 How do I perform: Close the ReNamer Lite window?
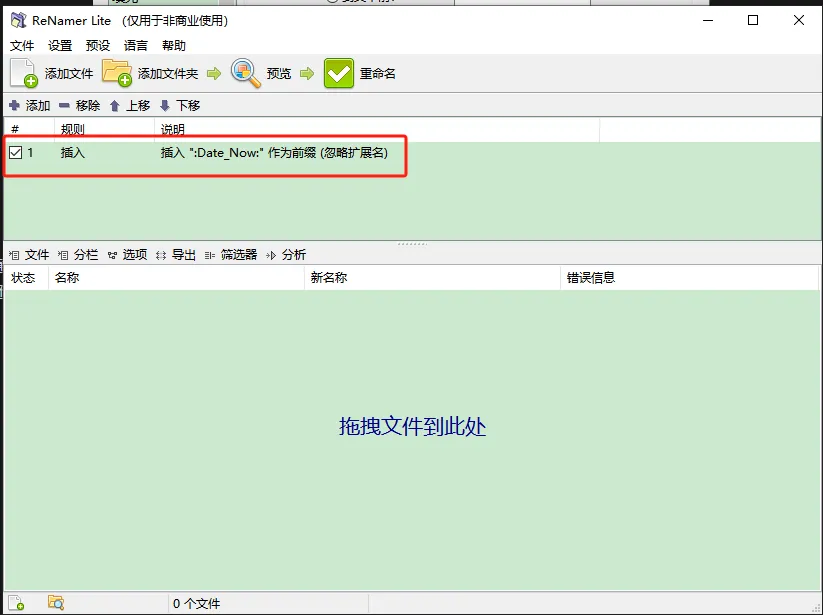[x=799, y=20]
